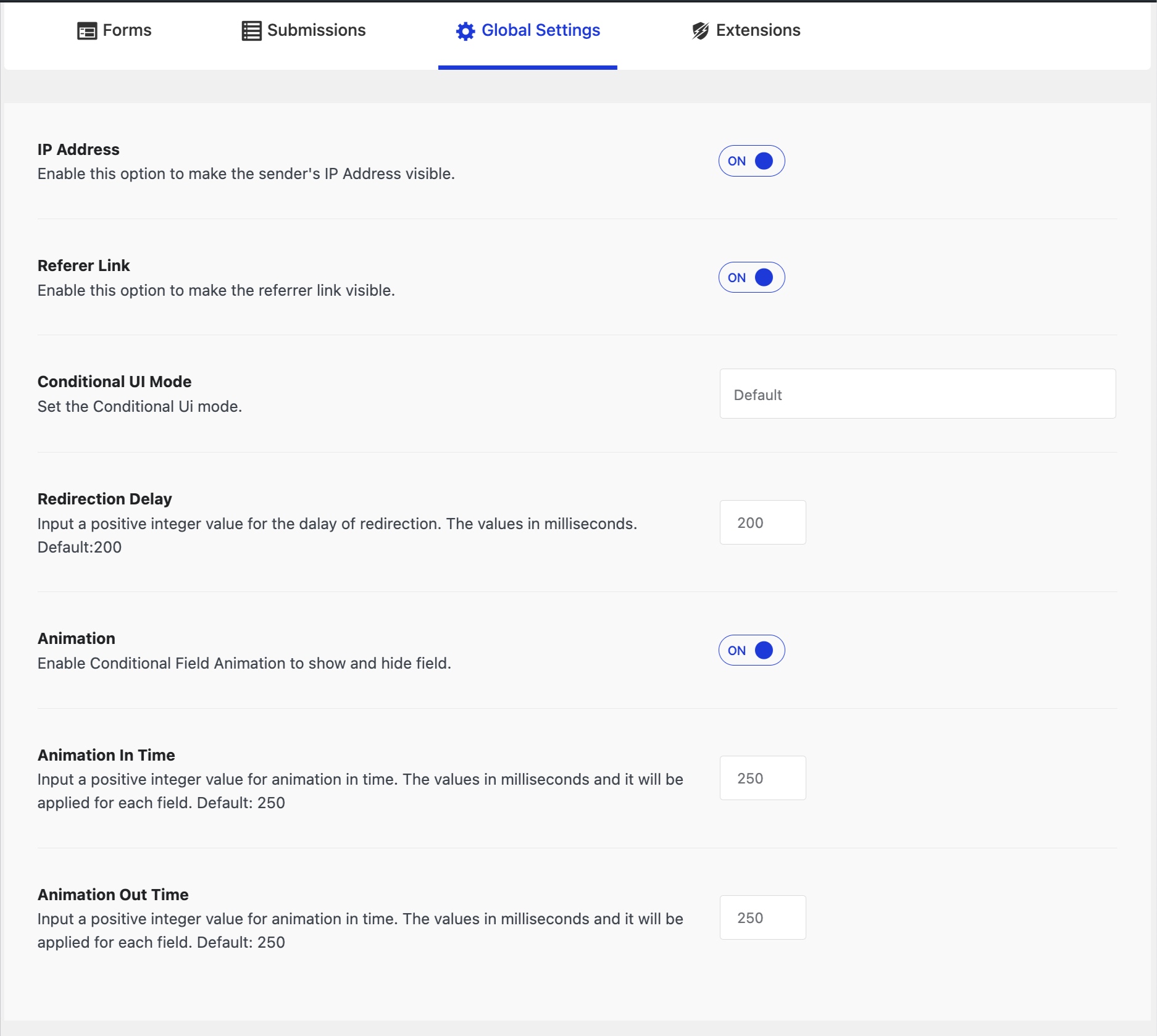The height and width of the screenshot is (1036, 1157).
Task: Select the Animation Out Time field
Action: click(x=762, y=917)
